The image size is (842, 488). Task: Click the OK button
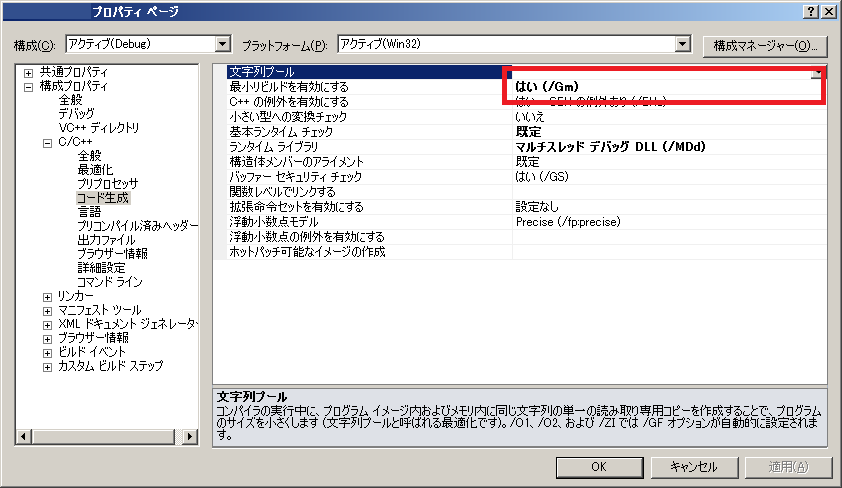tap(599, 467)
